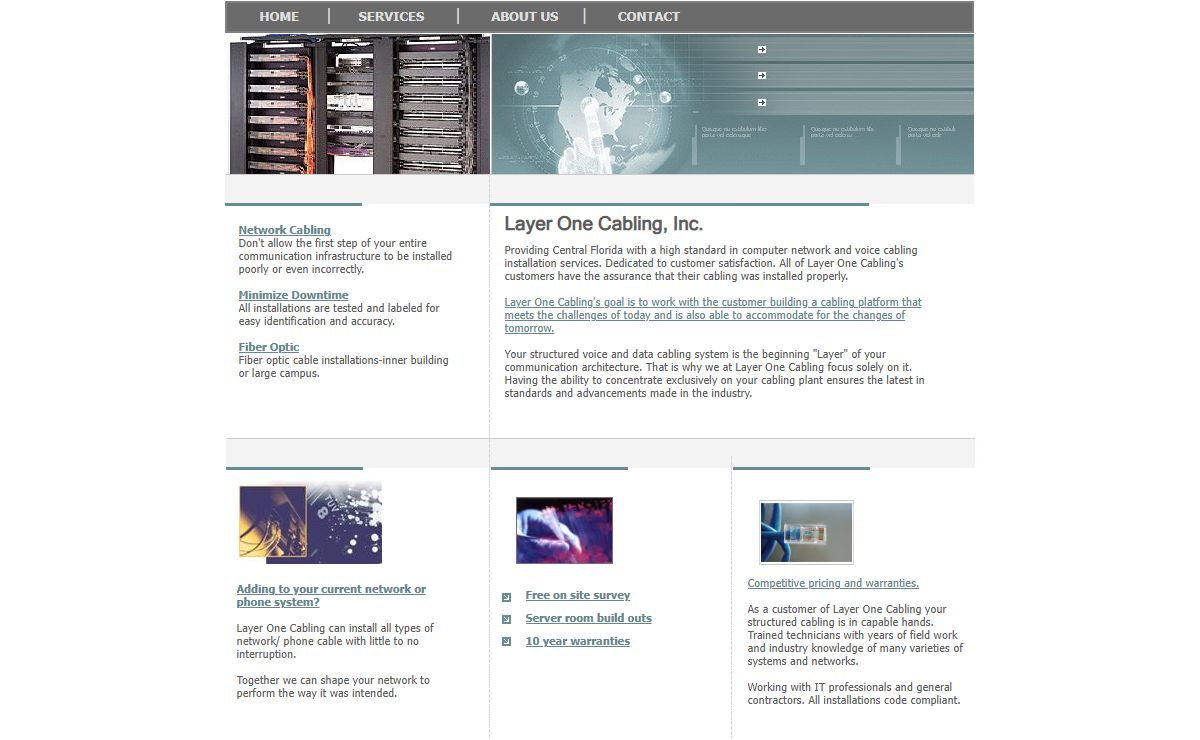The width and height of the screenshot is (1200, 740).
Task: Click arrow icon beside Server room build outs
Action: click(x=507, y=619)
